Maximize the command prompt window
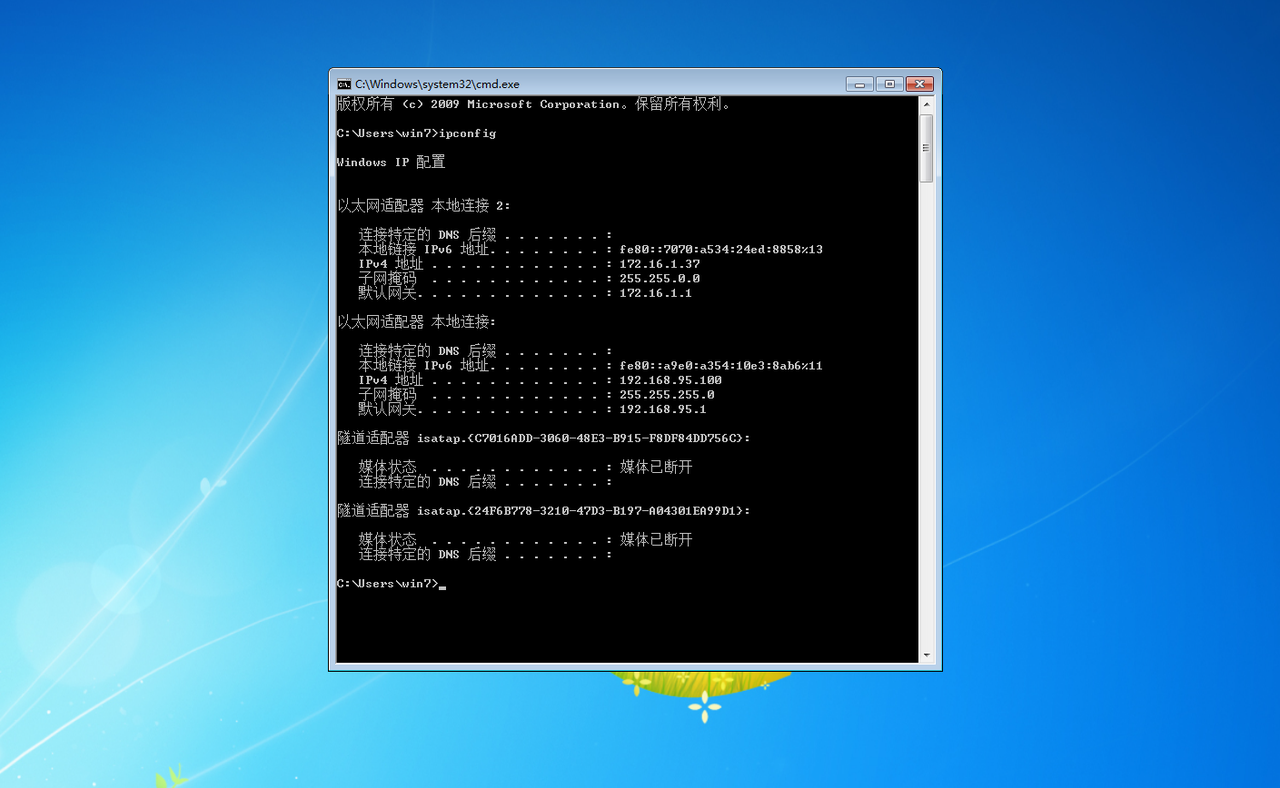Image resolution: width=1280 pixels, height=788 pixels. click(889, 84)
